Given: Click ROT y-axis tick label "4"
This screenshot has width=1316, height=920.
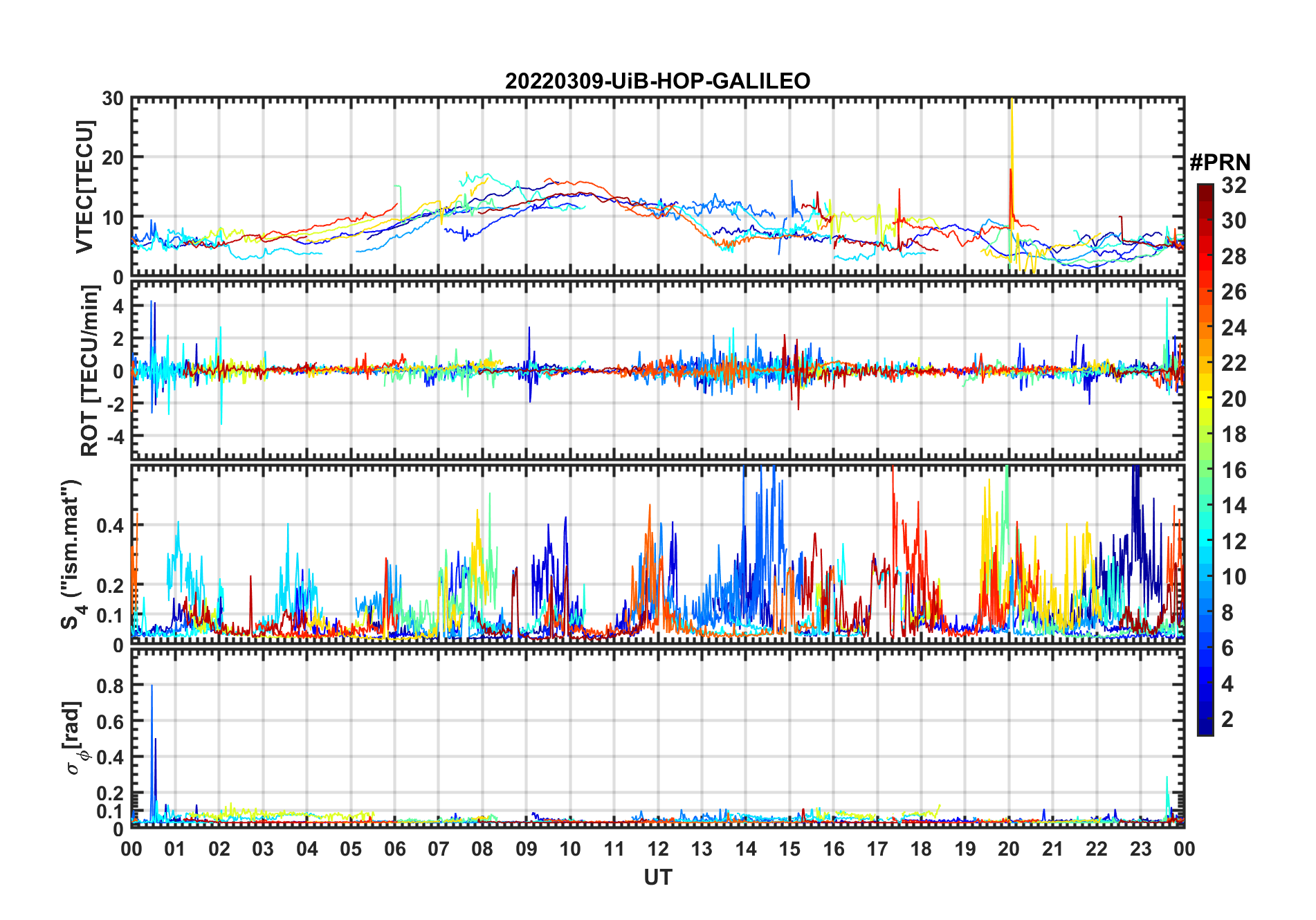Looking at the screenshot, I should click(x=119, y=306).
